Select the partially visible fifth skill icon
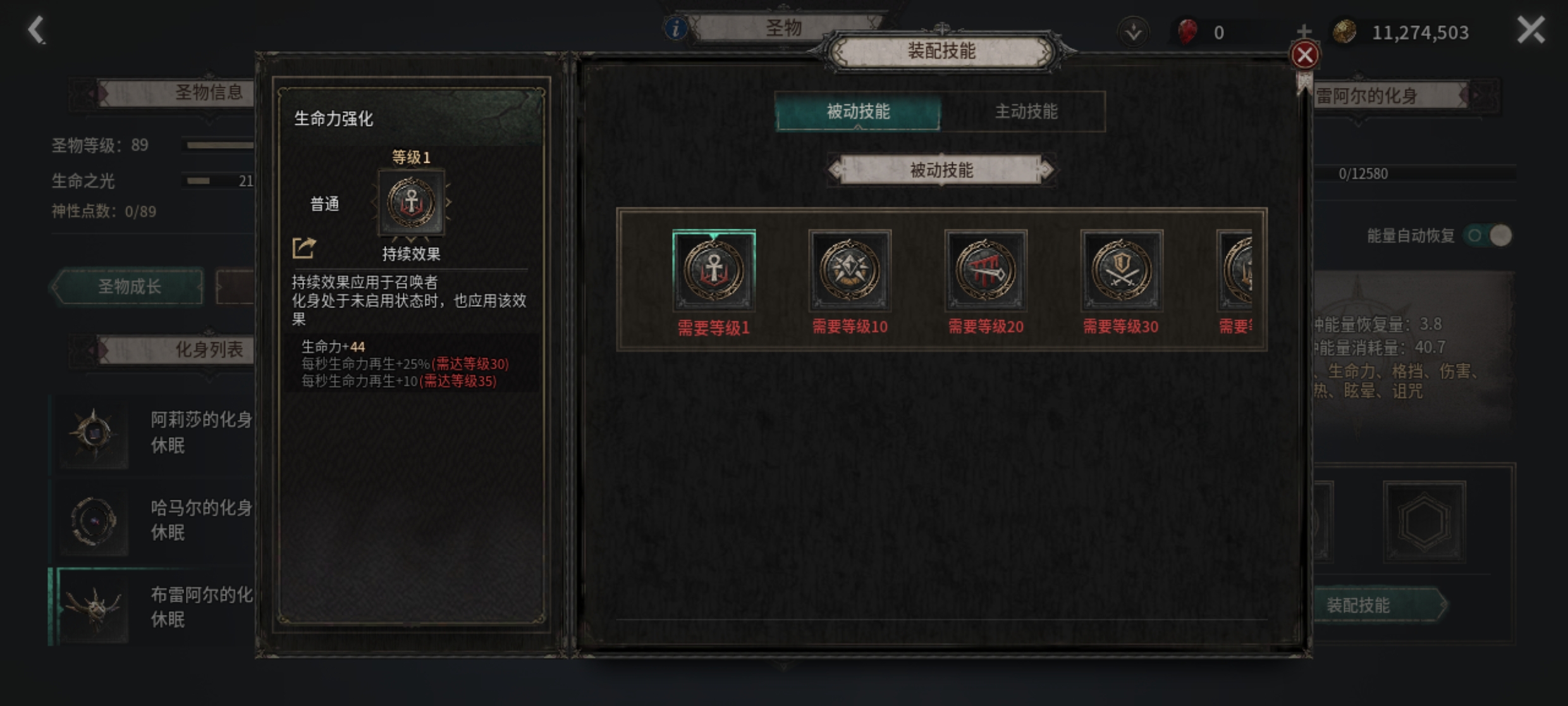 pos(1235,271)
